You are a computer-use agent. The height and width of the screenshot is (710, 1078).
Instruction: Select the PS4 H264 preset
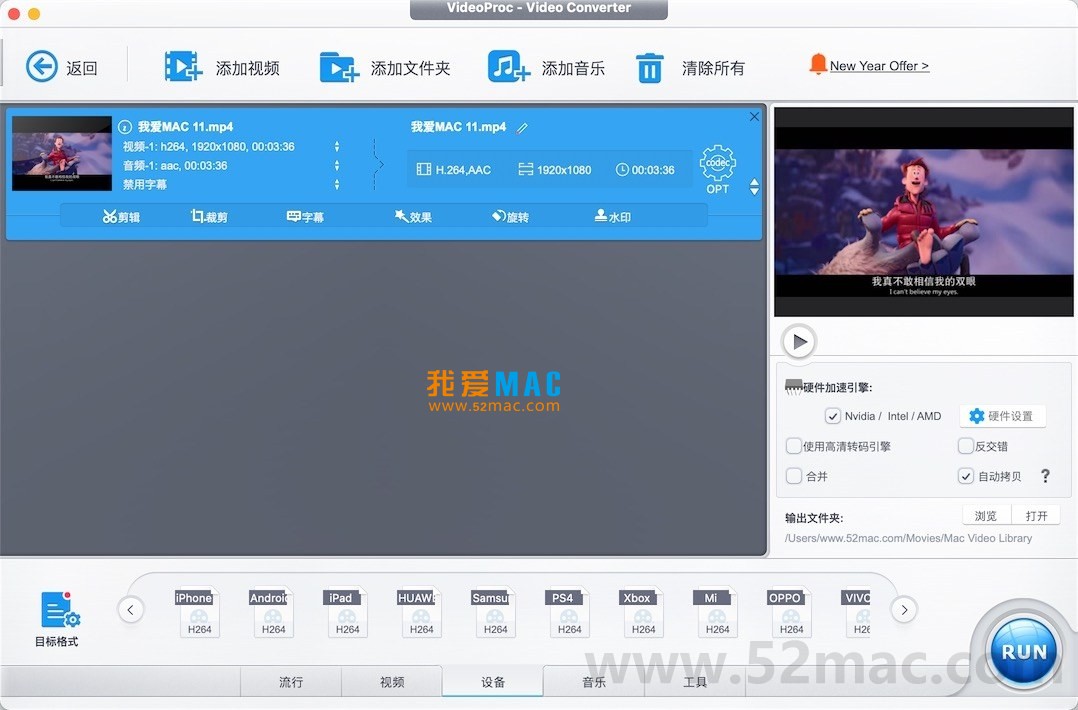(x=569, y=612)
